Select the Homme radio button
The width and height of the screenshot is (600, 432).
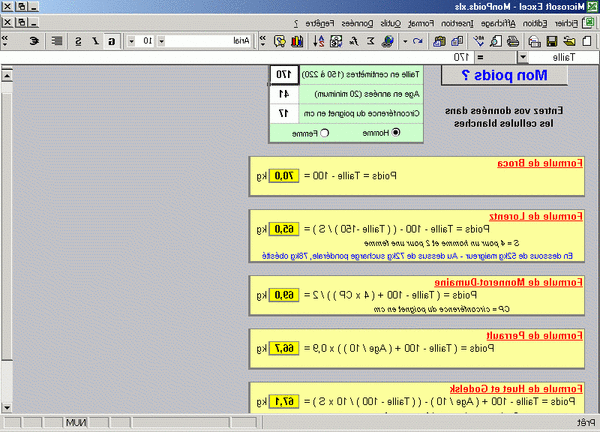(x=396, y=133)
